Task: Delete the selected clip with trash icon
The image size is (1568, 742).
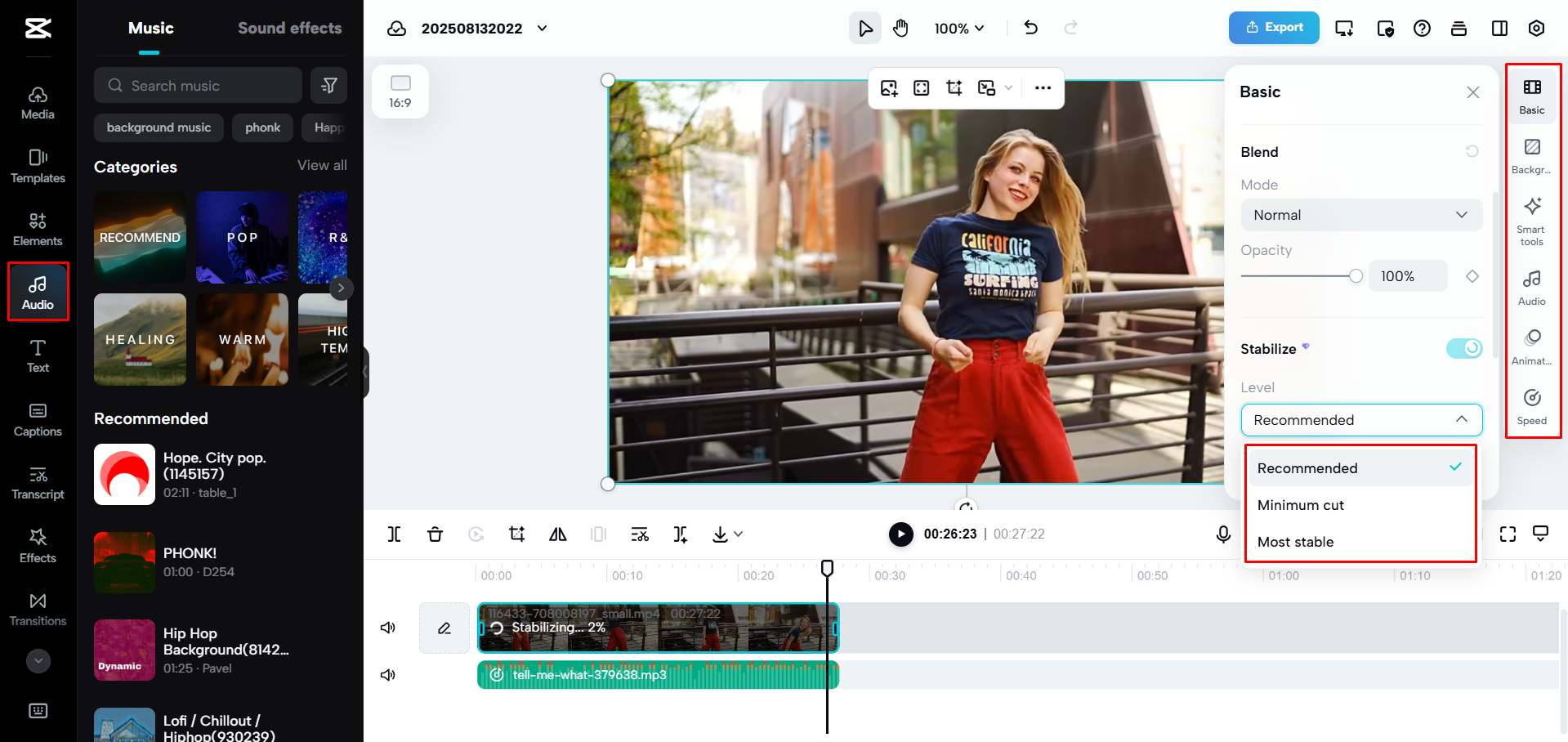Action: pyautogui.click(x=436, y=534)
